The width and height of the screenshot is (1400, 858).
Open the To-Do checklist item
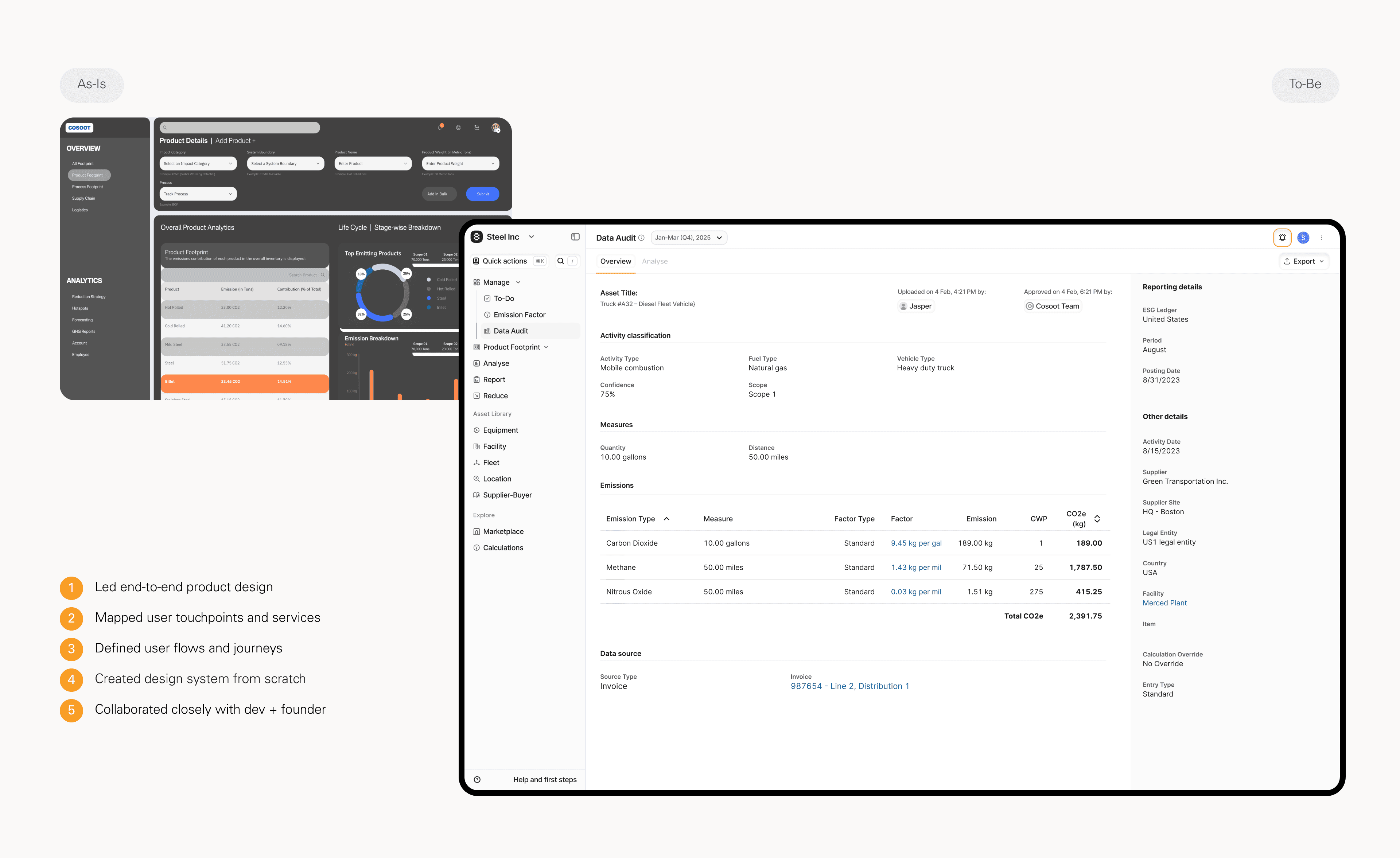tap(503, 298)
